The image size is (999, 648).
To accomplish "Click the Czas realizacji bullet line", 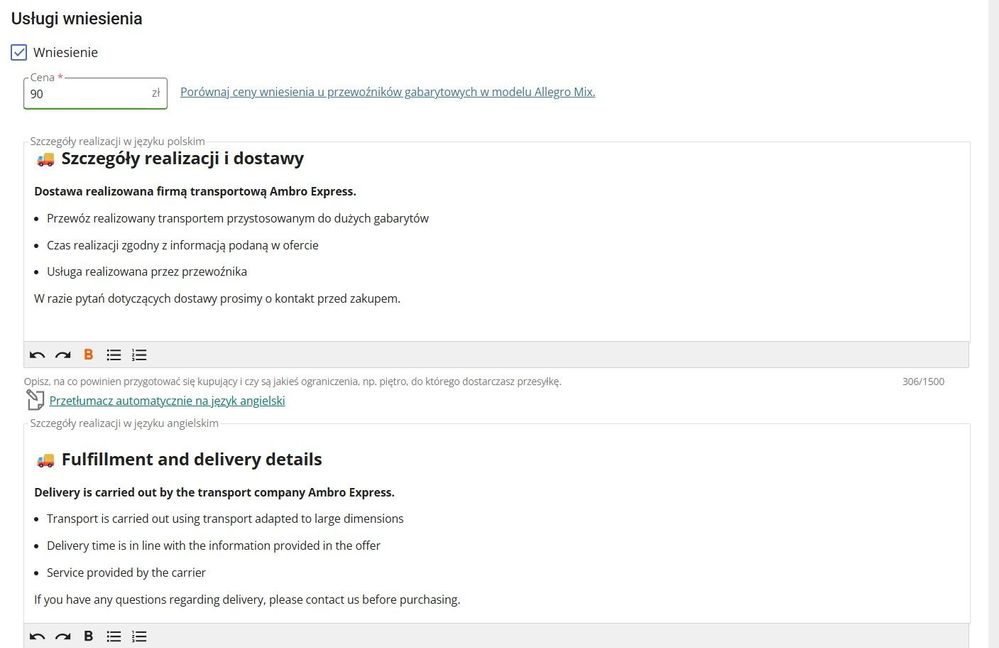I will click(x=182, y=245).
